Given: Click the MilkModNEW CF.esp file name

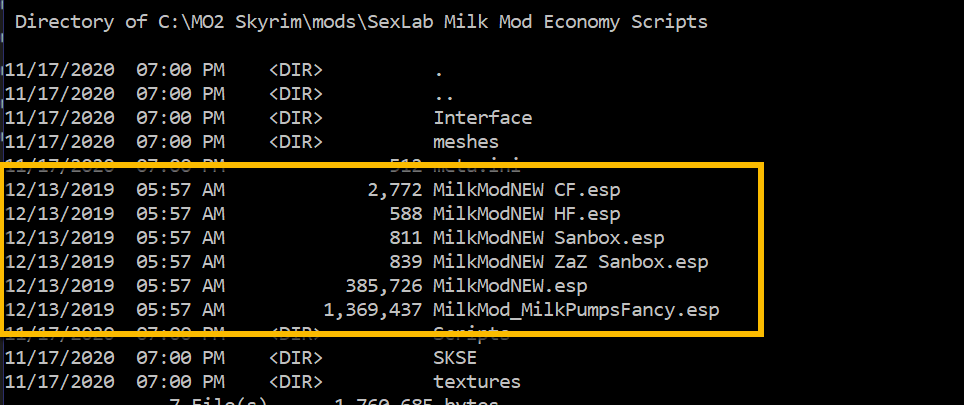Looking at the screenshot, I should (x=527, y=190).
